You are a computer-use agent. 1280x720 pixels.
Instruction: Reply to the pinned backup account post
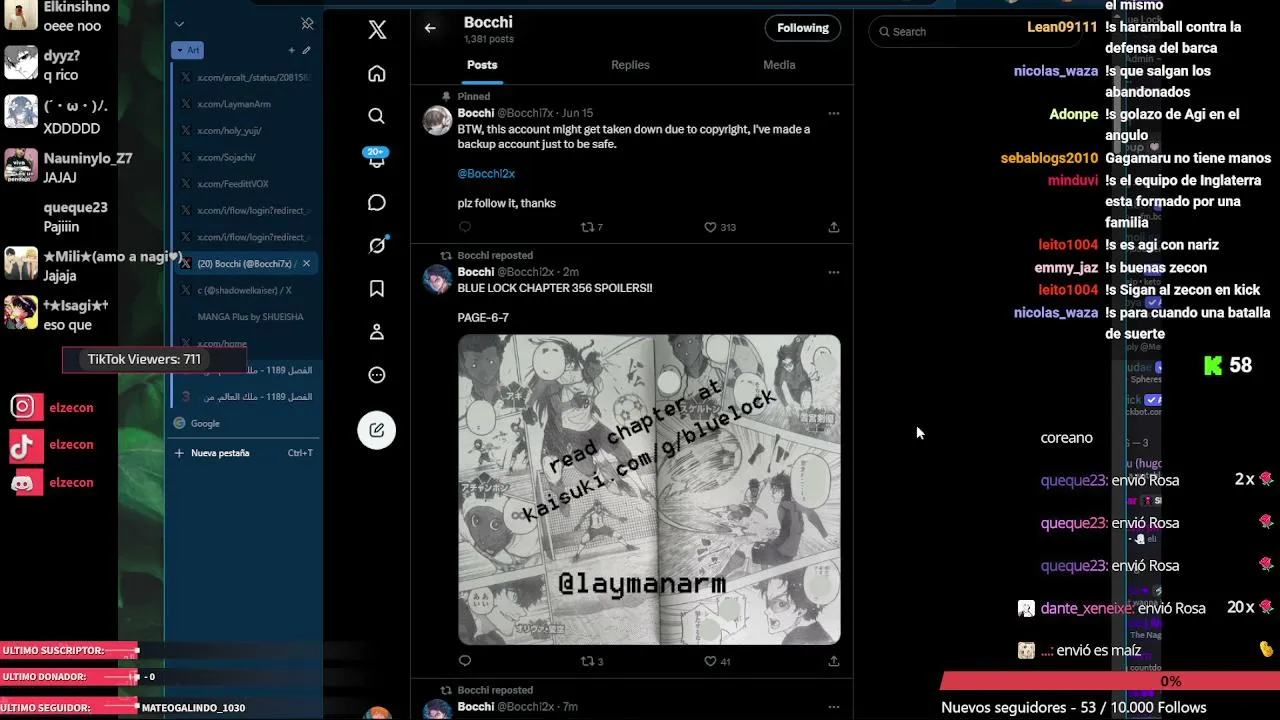pyautogui.click(x=465, y=227)
